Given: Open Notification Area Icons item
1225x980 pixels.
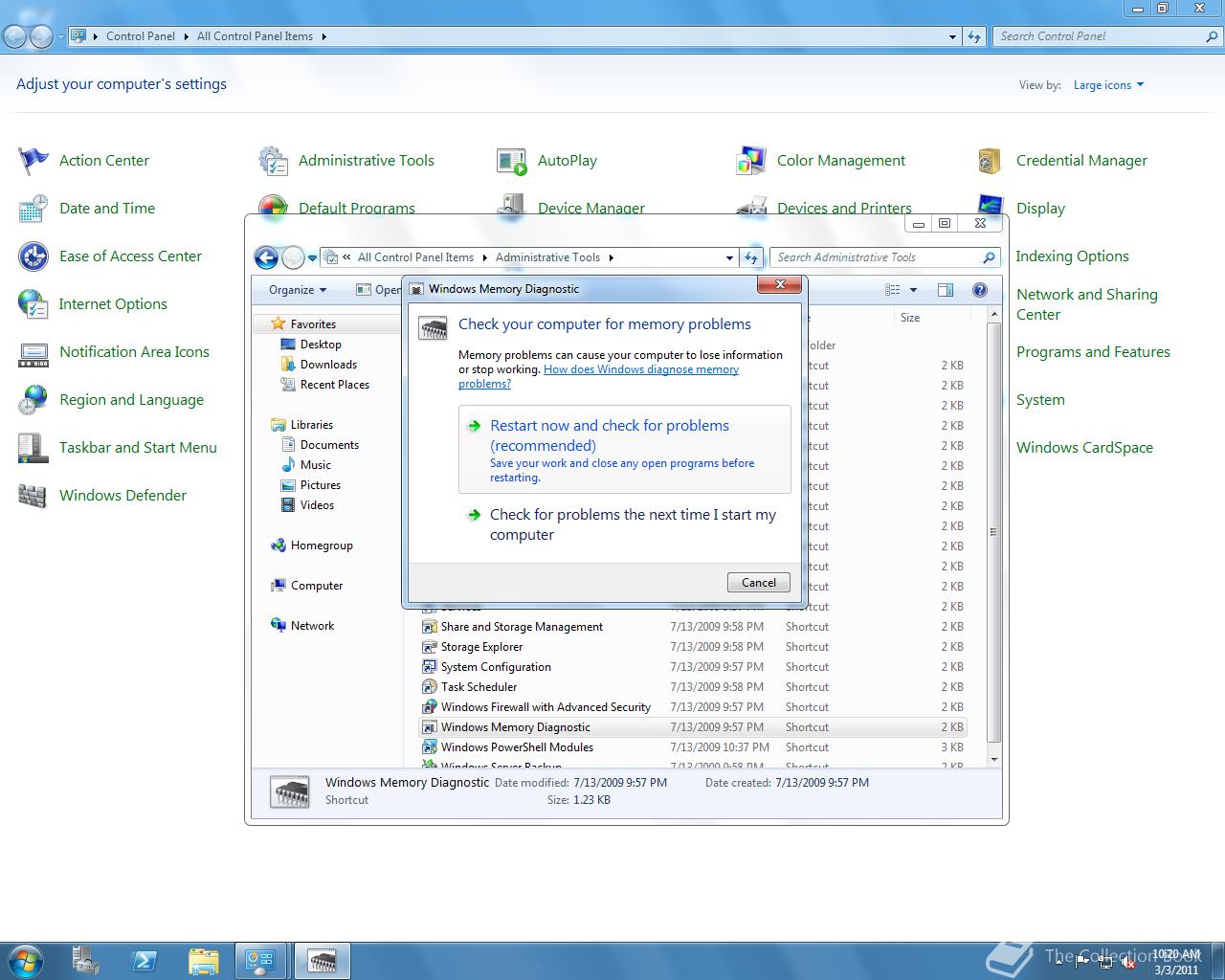Looking at the screenshot, I should click(134, 352).
